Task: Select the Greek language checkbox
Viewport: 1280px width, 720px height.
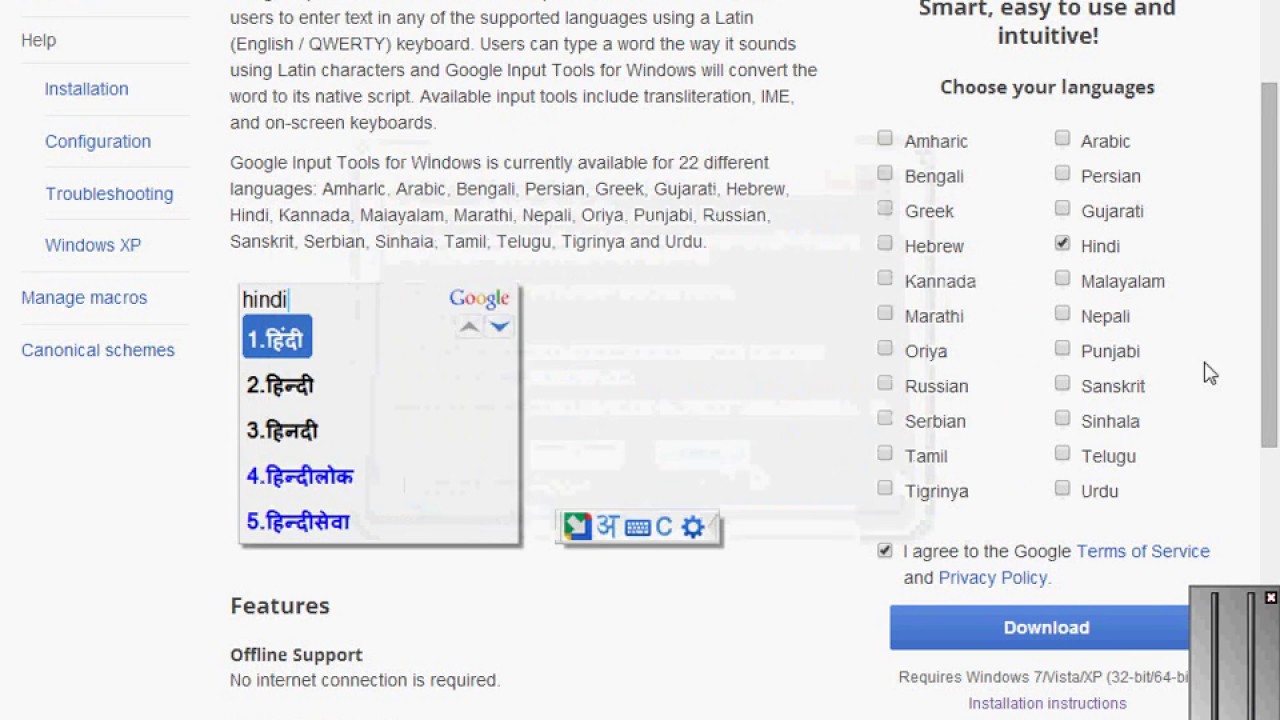Action: (885, 208)
